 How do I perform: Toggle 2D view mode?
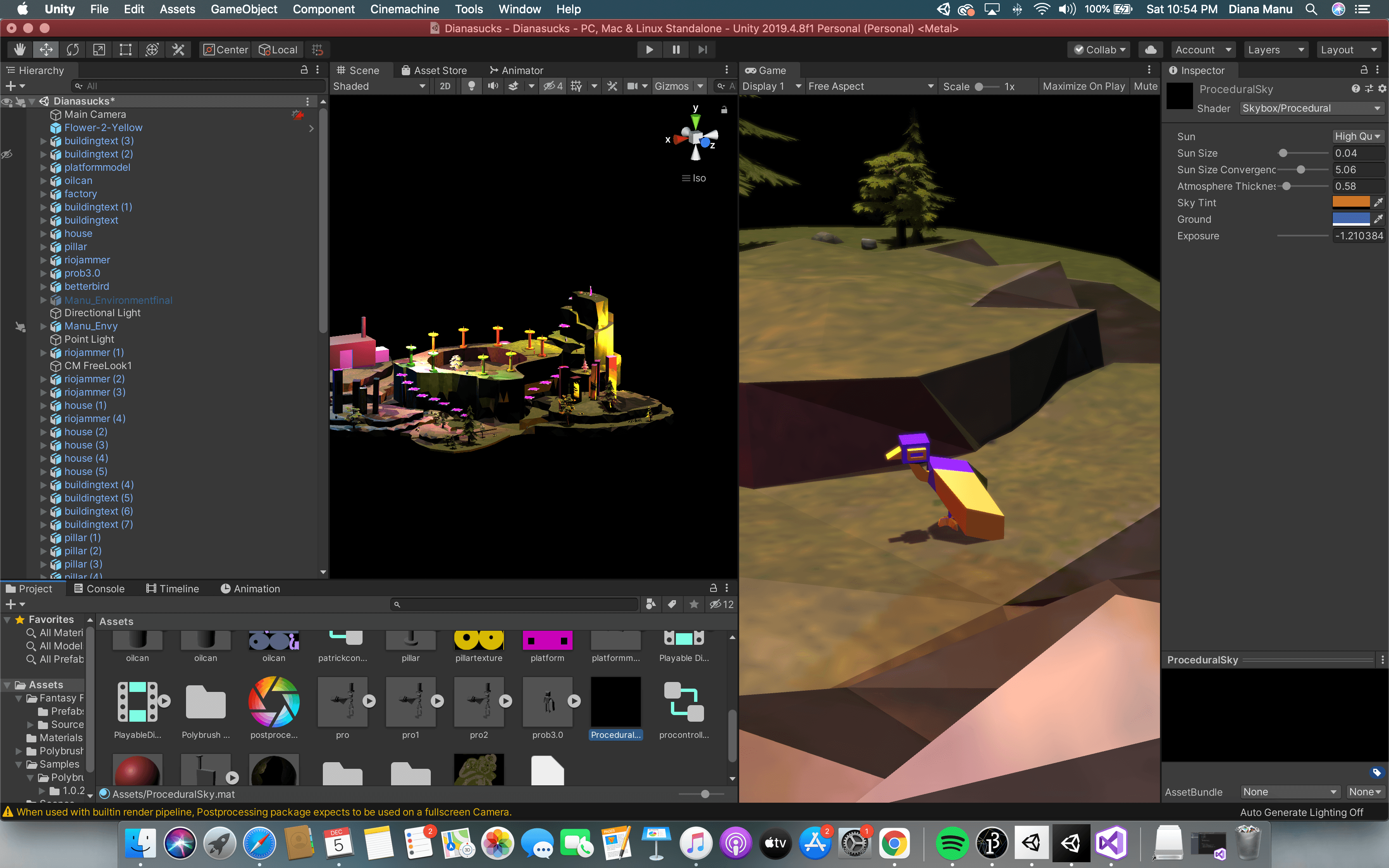445,86
